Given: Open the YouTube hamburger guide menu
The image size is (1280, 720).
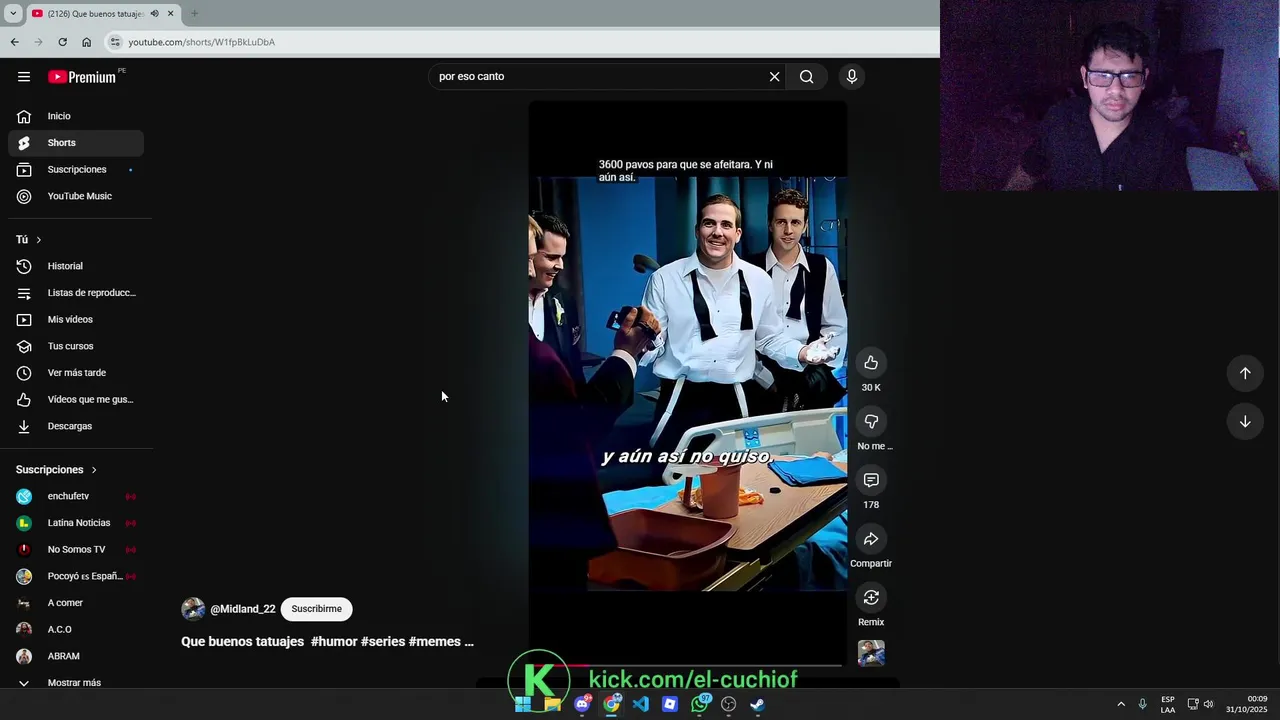Looking at the screenshot, I should 24,77.
